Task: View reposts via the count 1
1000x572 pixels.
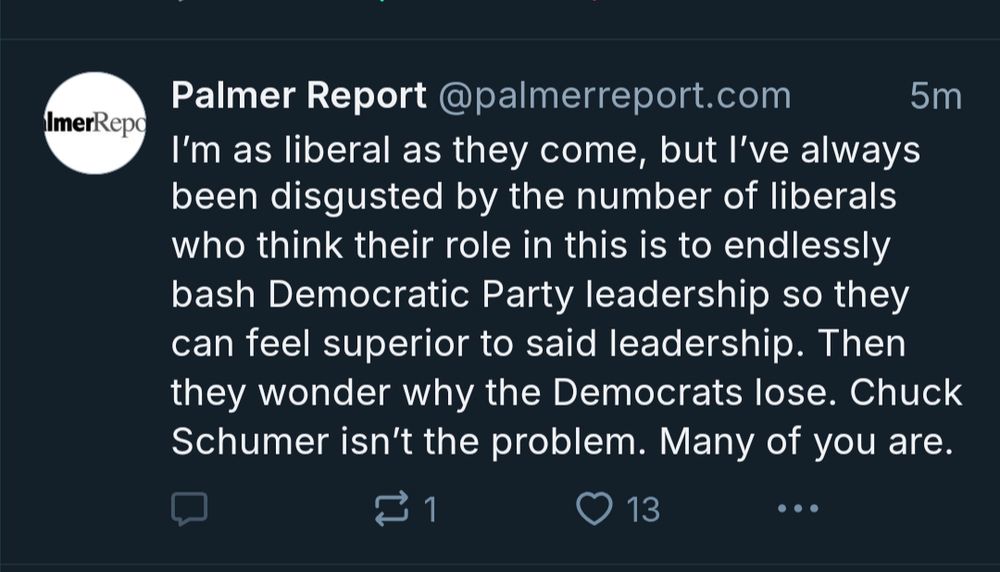Action: click(x=430, y=510)
